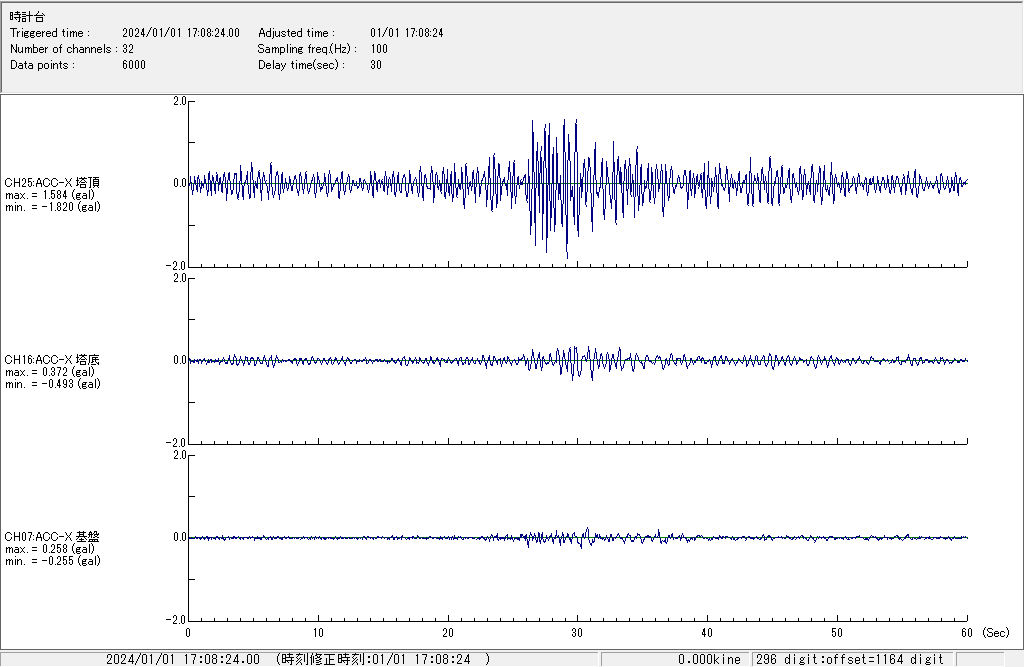Viewport: 1024px width, 667px height.
Task: Click the 30-second tick on the time axis
Action: tap(577, 633)
